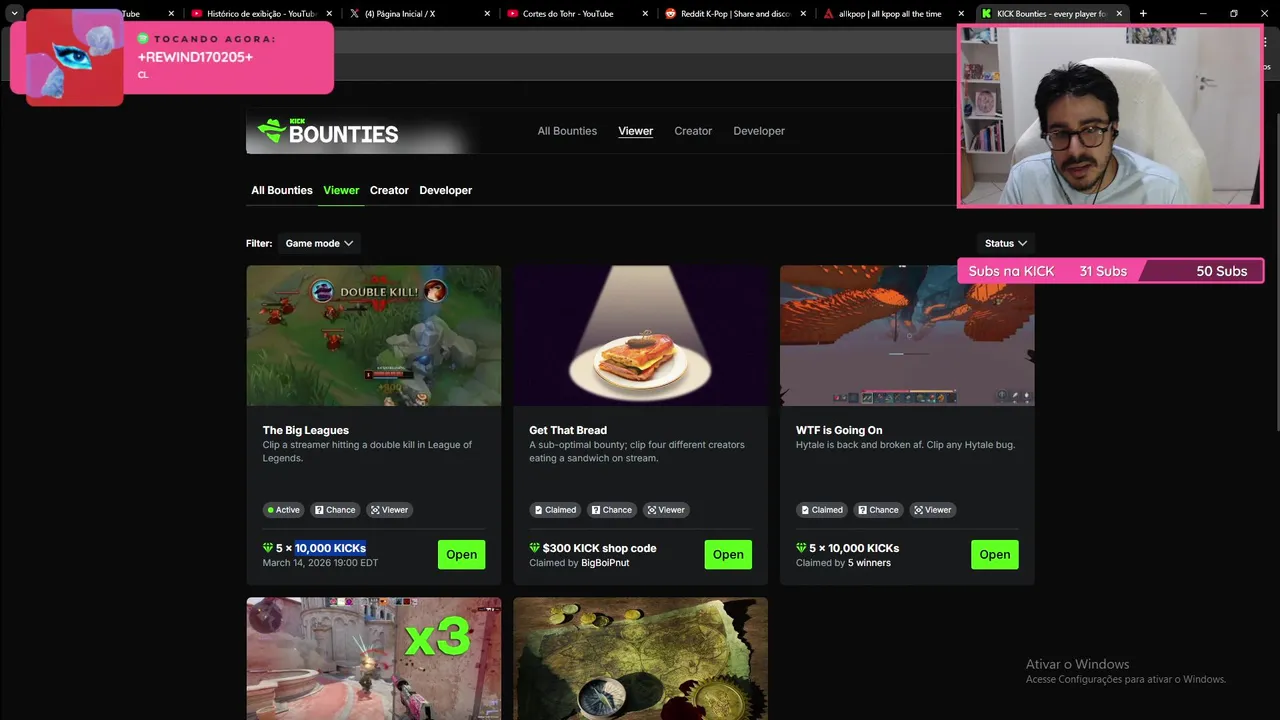This screenshot has width=1280, height=720.
Task: Close the Reddit K-Pop tab
Action: click(x=803, y=14)
